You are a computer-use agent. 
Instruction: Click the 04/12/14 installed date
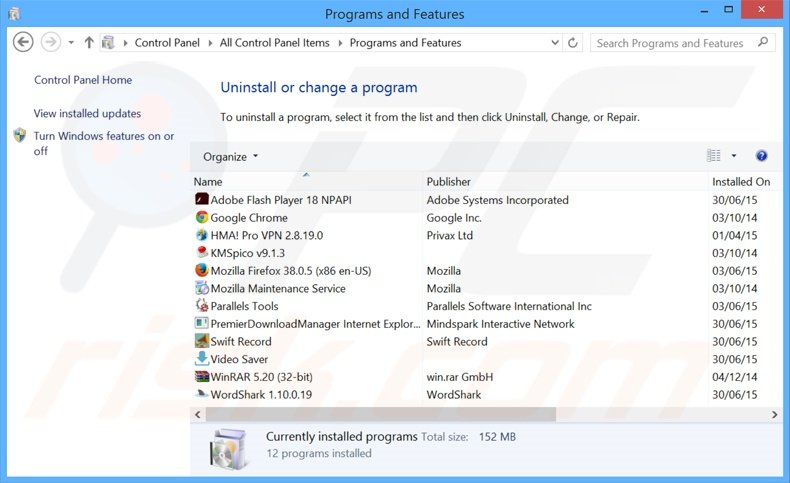(735, 377)
